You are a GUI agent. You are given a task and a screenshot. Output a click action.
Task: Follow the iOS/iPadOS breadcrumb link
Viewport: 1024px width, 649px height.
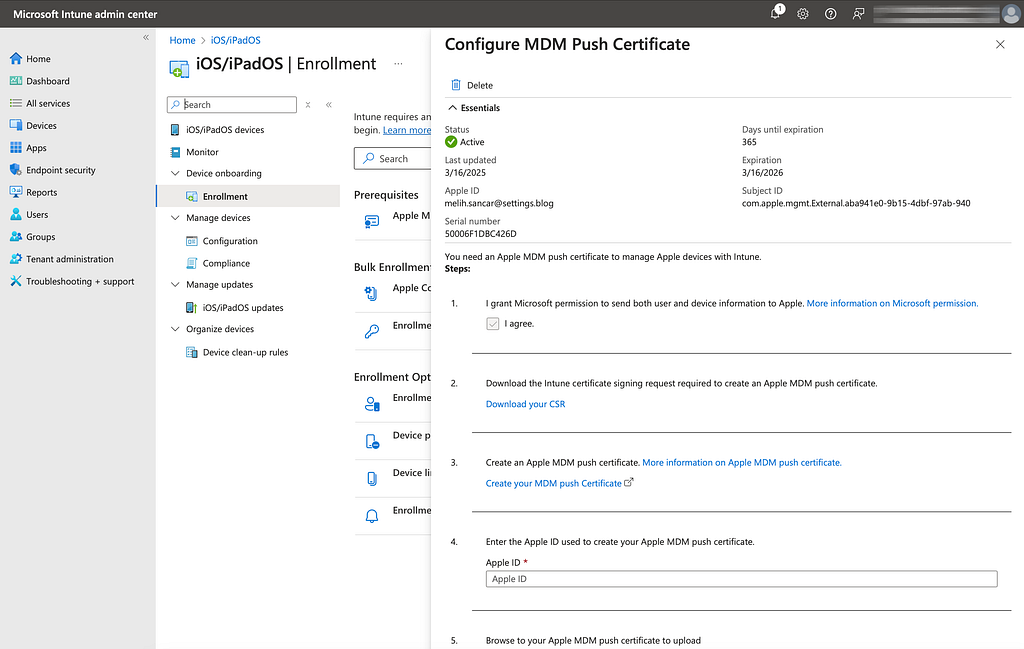235,40
